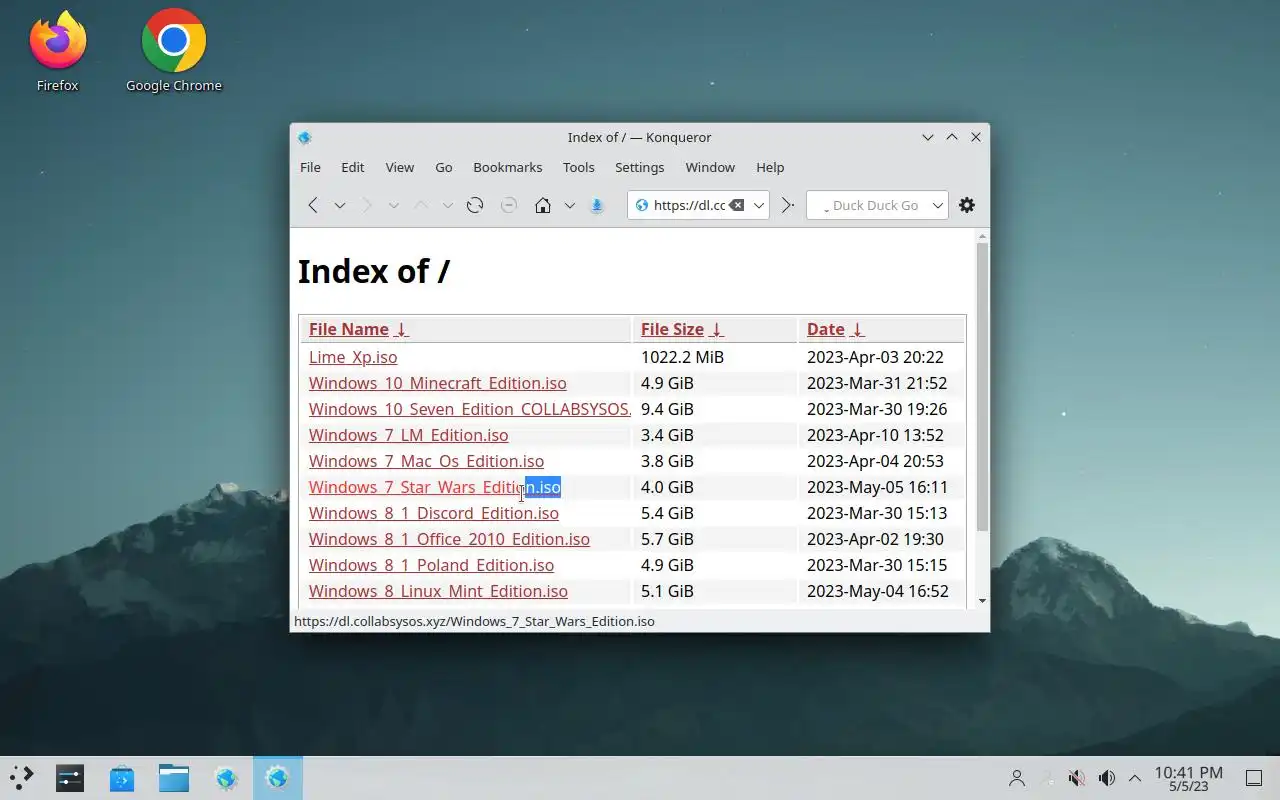Open Windows_10_Seven_Edition_COLLABSYSOS link

click(x=470, y=409)
